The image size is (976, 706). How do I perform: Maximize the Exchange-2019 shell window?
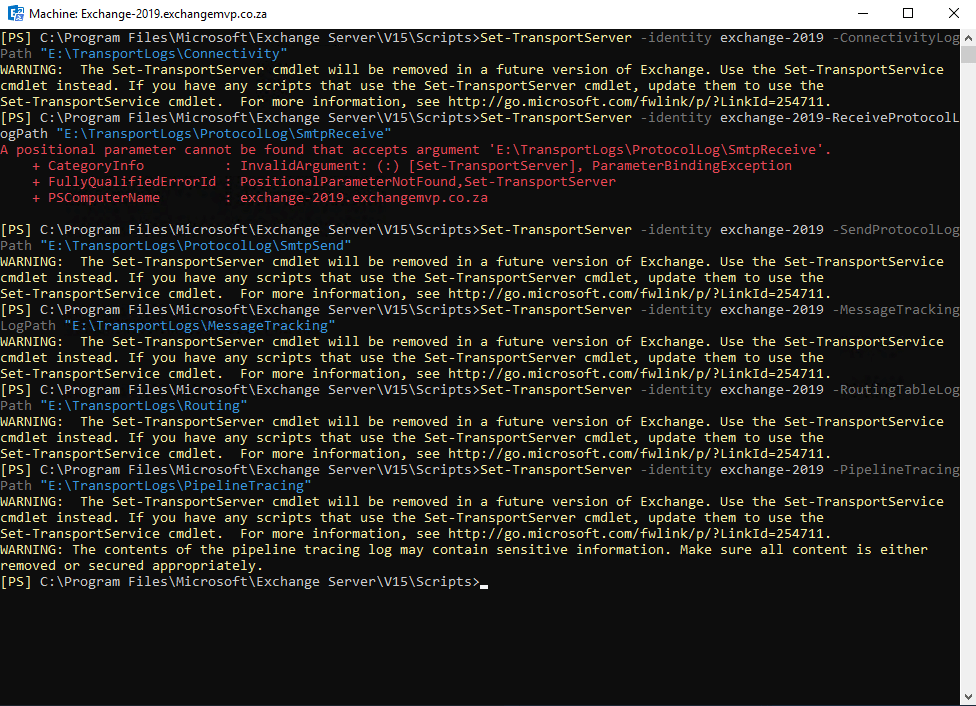(x=908, y=13)
